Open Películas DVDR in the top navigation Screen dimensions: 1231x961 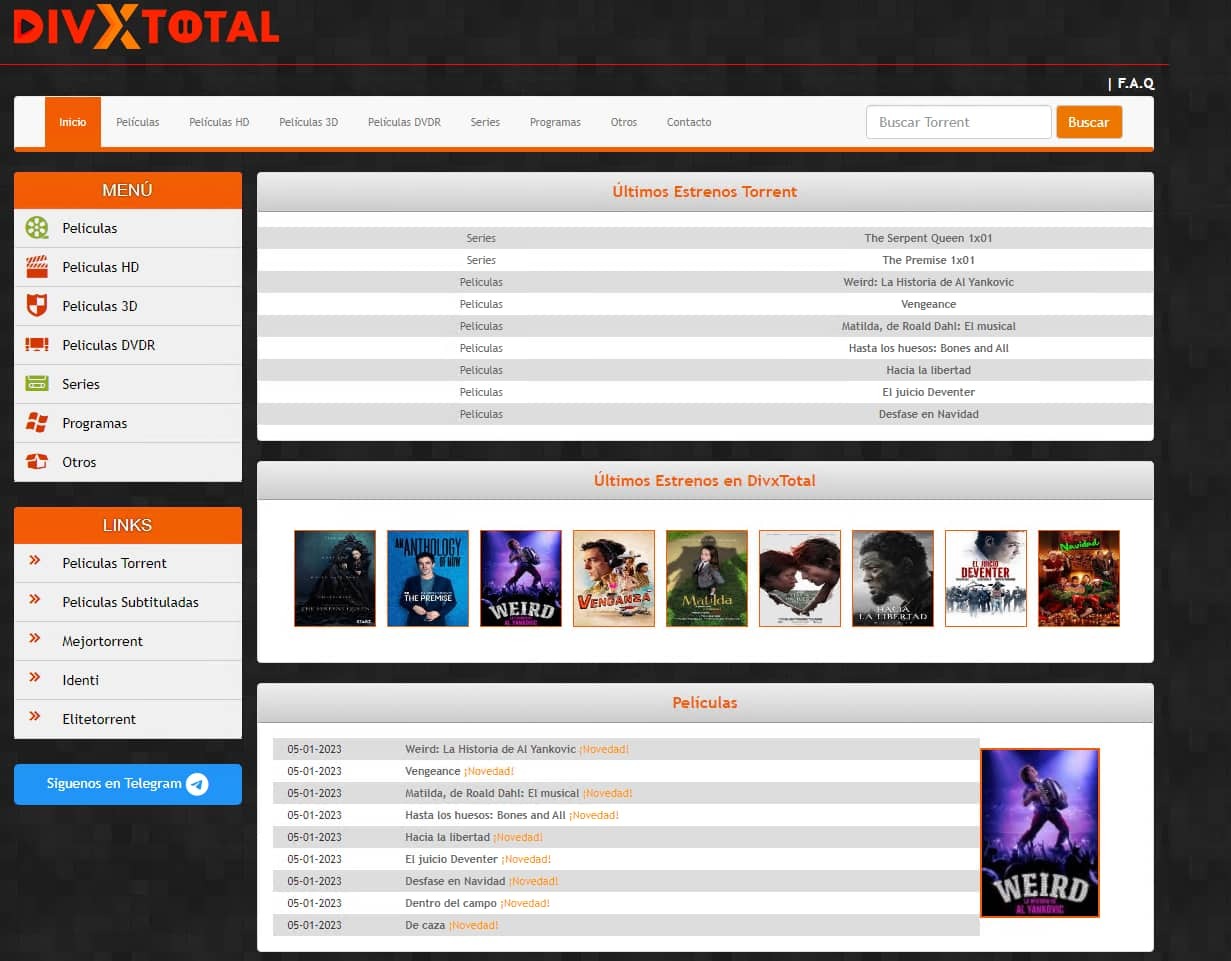pos(404,122)
